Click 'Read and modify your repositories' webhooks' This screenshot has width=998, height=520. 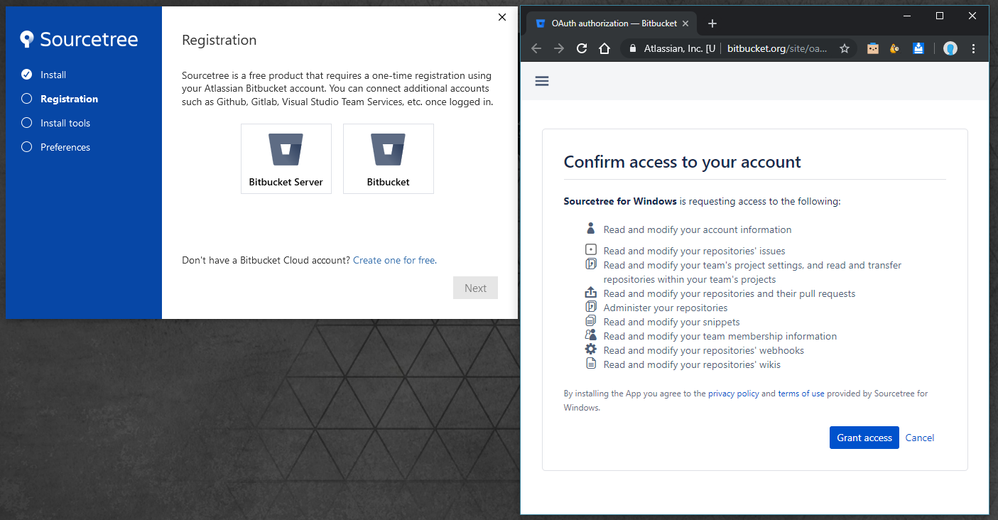click(x=703, y=351)
